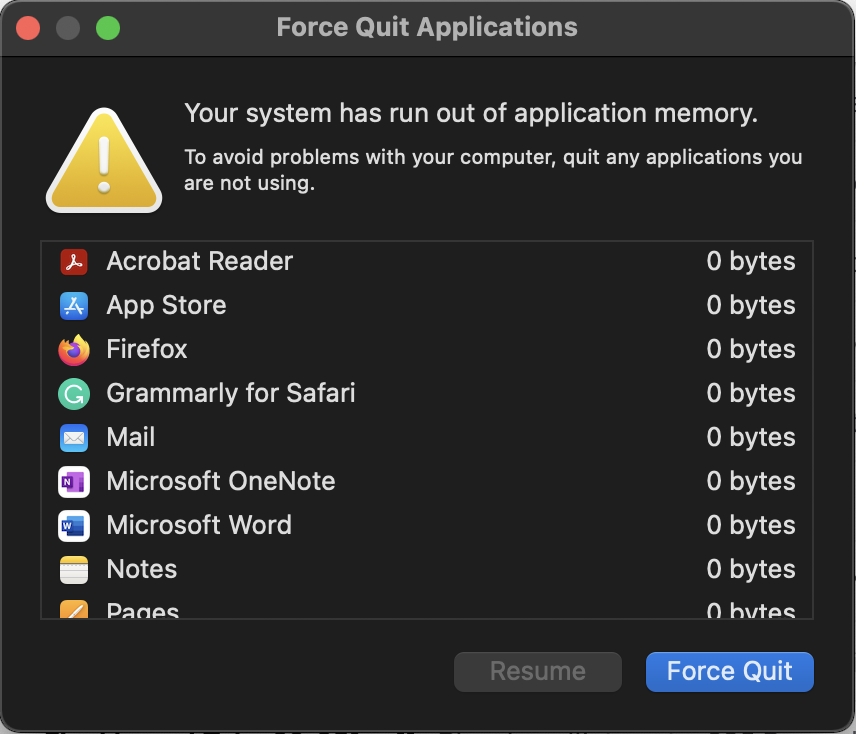Click the Firefox browser icon
856x734 pixels.
tap(74, 350)
